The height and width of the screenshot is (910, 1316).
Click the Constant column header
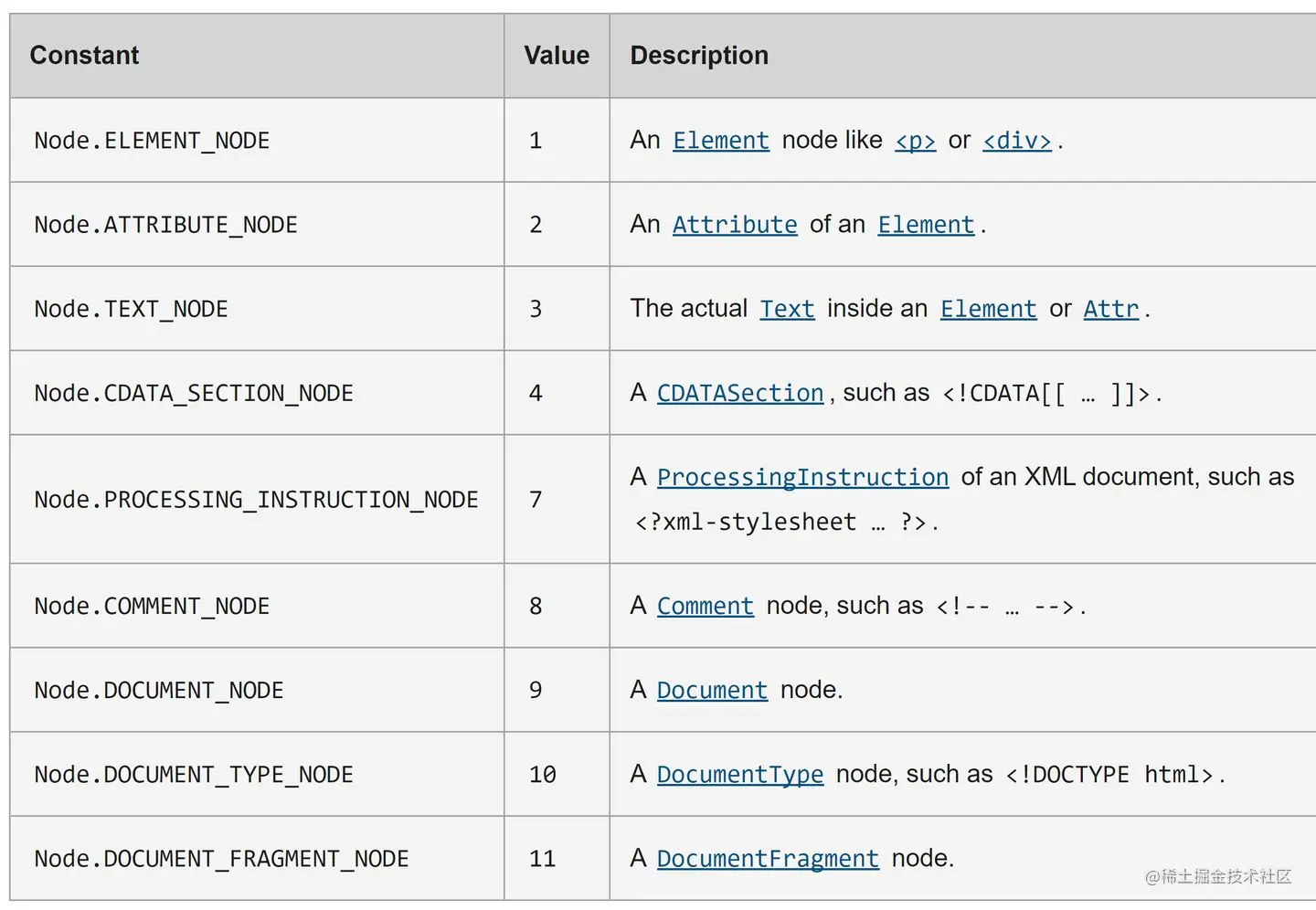84,56
